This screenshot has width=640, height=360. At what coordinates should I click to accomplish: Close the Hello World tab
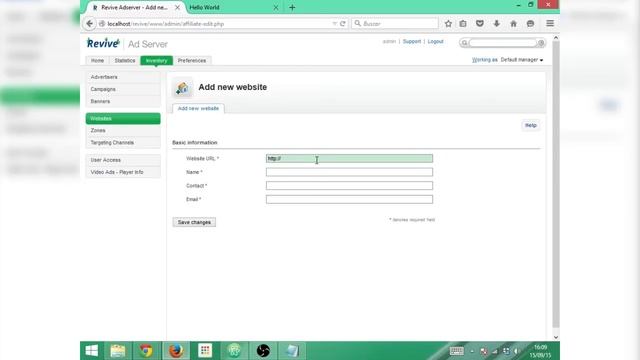pos(276,7)
